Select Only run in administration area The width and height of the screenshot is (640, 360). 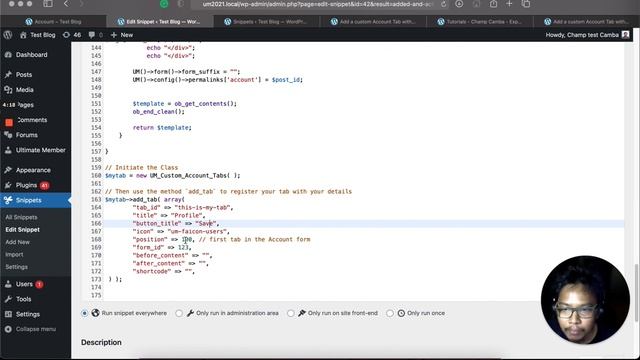[179, 313]
